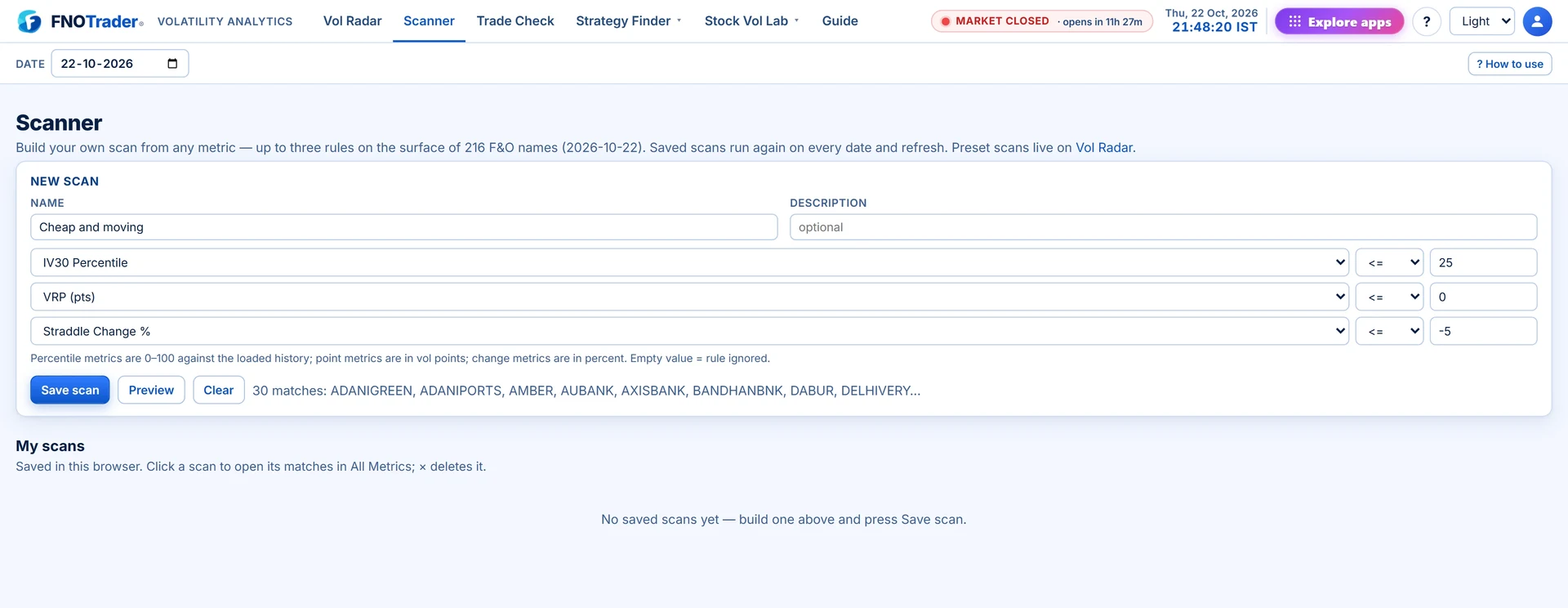This screenshot has width=1568, height=608.
Task: Open the Light theme dropdown
Action: [x=1481, y=21]
